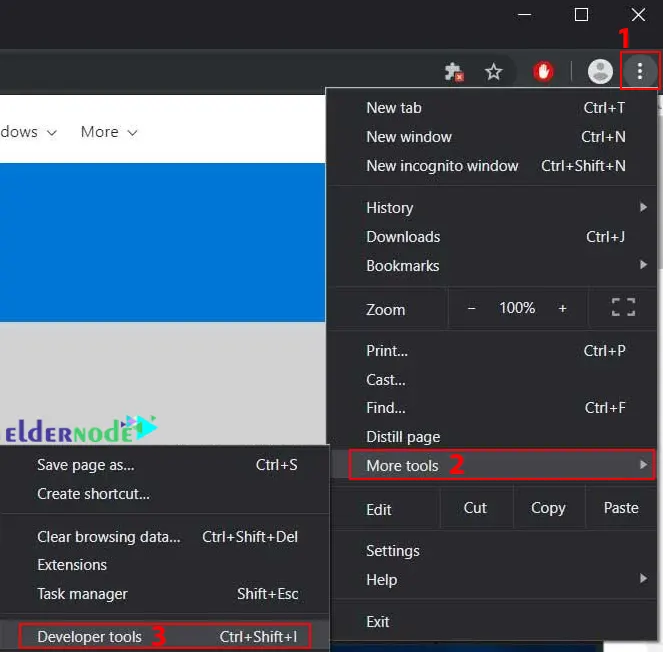Image resolution: width=663 pixels, height=652 pixels.
Task: Open Clear browsing data... option
Action: click(165, 537)
